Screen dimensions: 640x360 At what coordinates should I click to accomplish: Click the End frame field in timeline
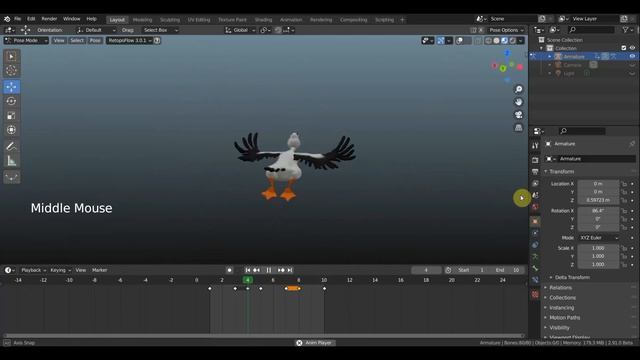(508, 270)
